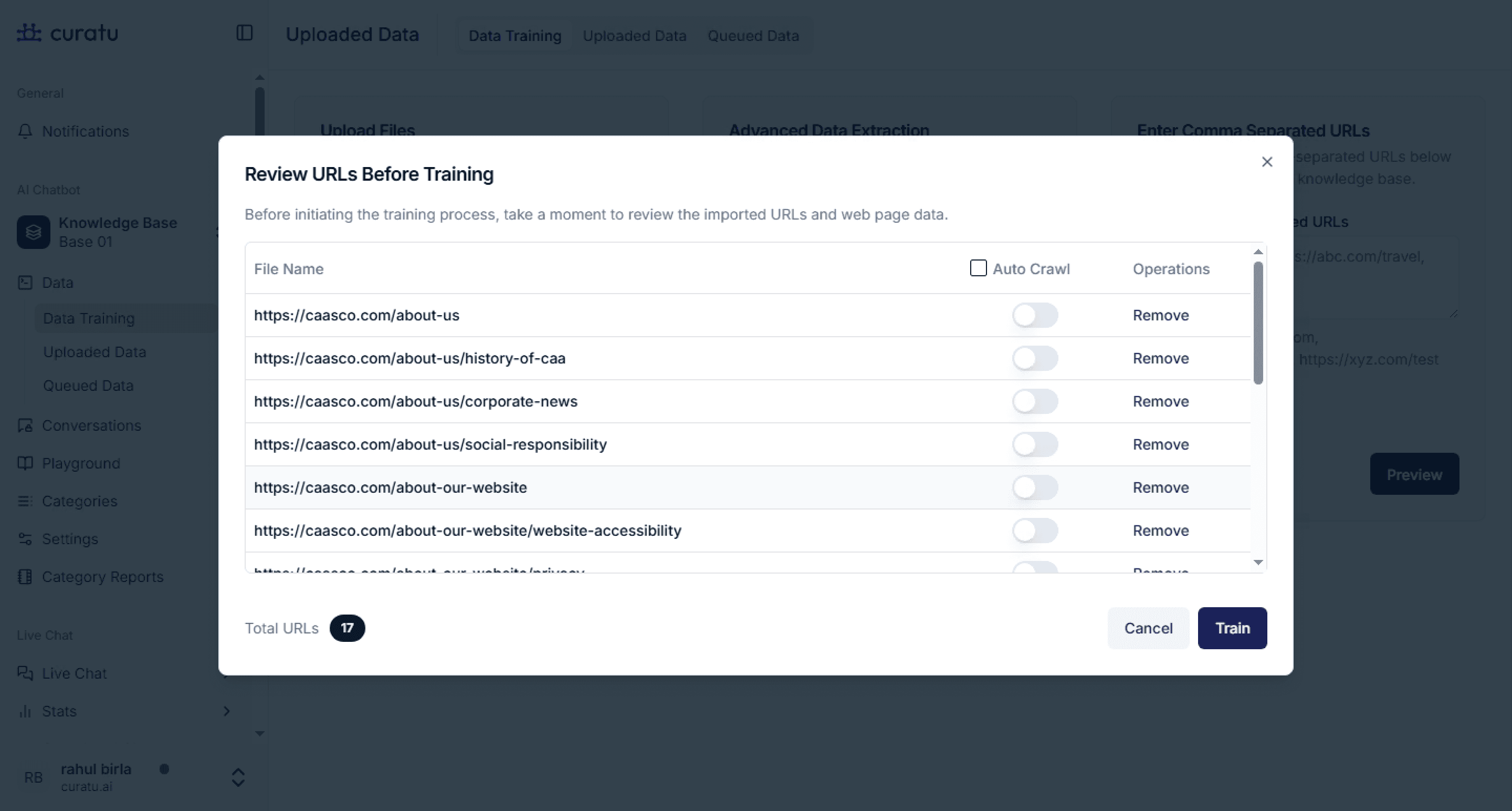The width and height of the screenshot is (1512, 811).
Task: Click the Total URLs 17 badge
Action: (347, 628)
